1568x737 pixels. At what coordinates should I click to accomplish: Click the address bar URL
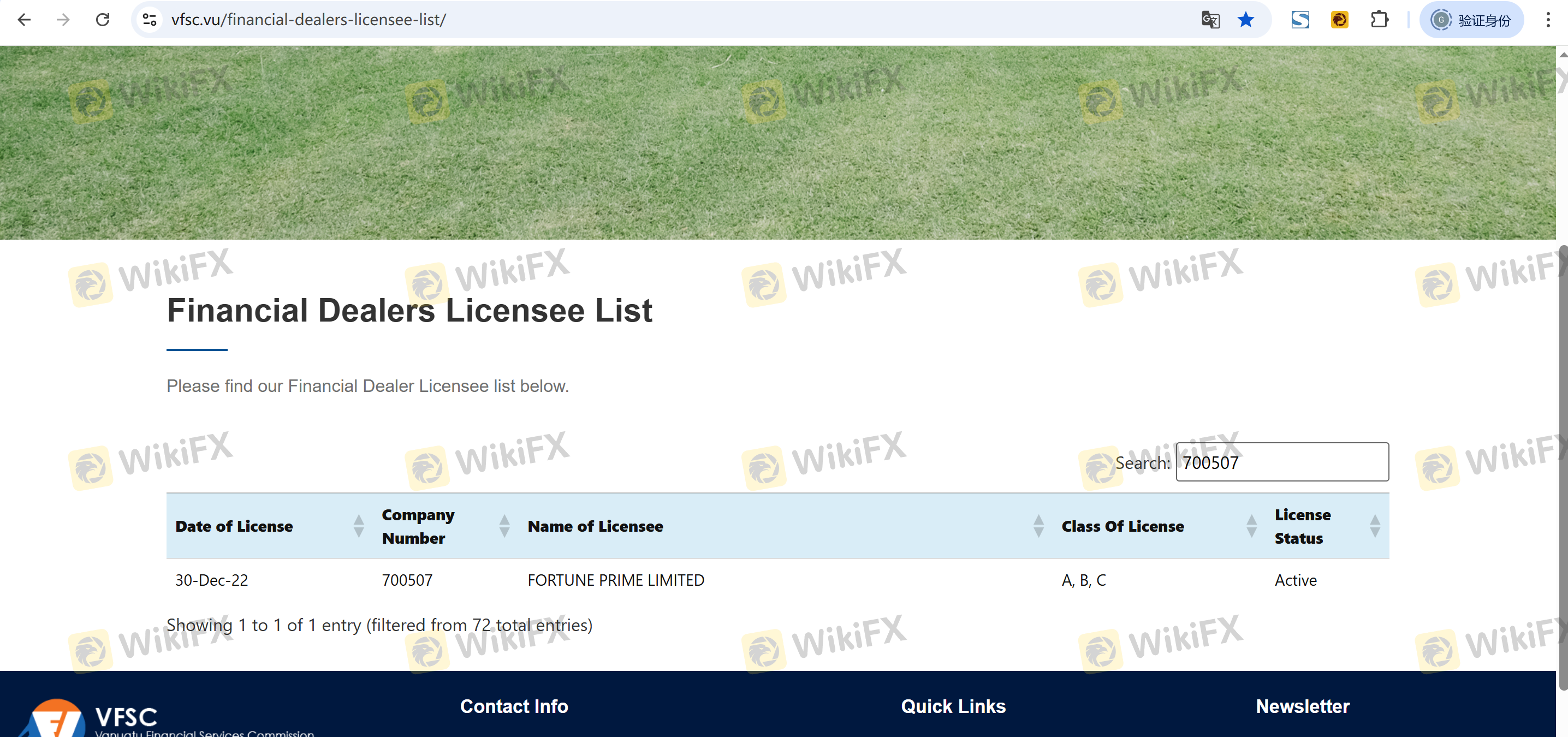(308, 20)
